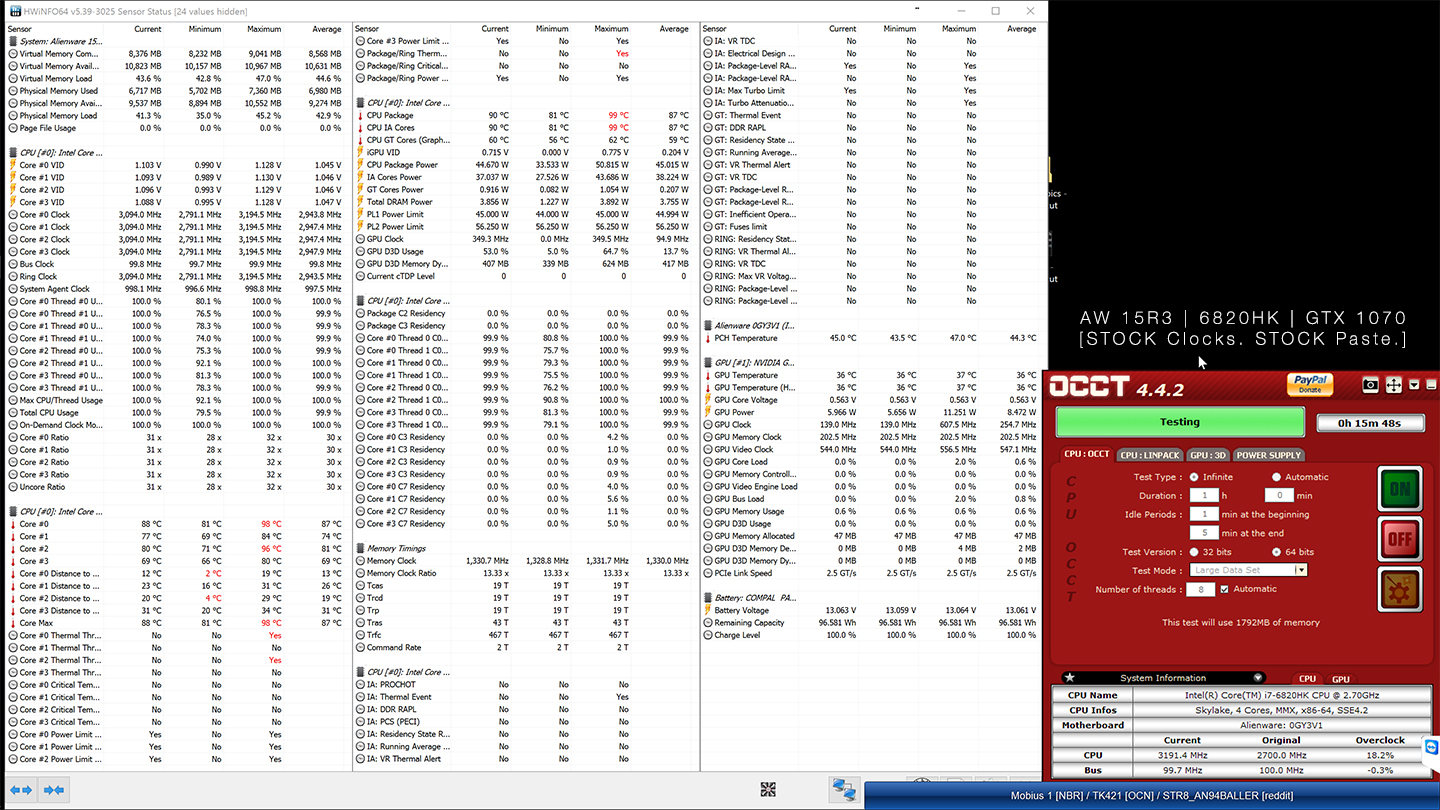Select the Infinite test type
Image resolution: width=1440 pixels, height=810 pixels.
1194,477
